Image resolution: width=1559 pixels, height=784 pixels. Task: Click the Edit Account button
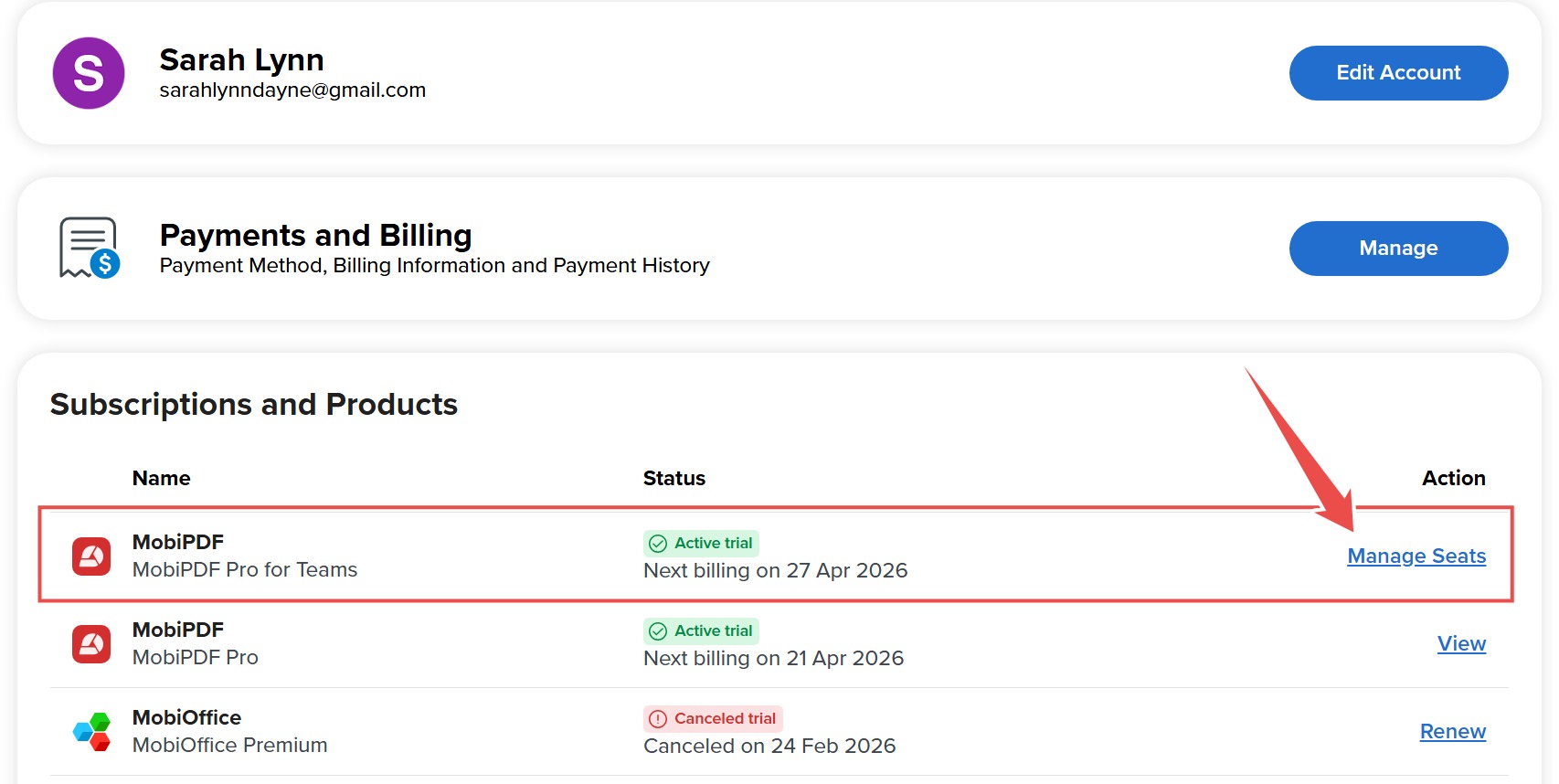[1398, 73]
